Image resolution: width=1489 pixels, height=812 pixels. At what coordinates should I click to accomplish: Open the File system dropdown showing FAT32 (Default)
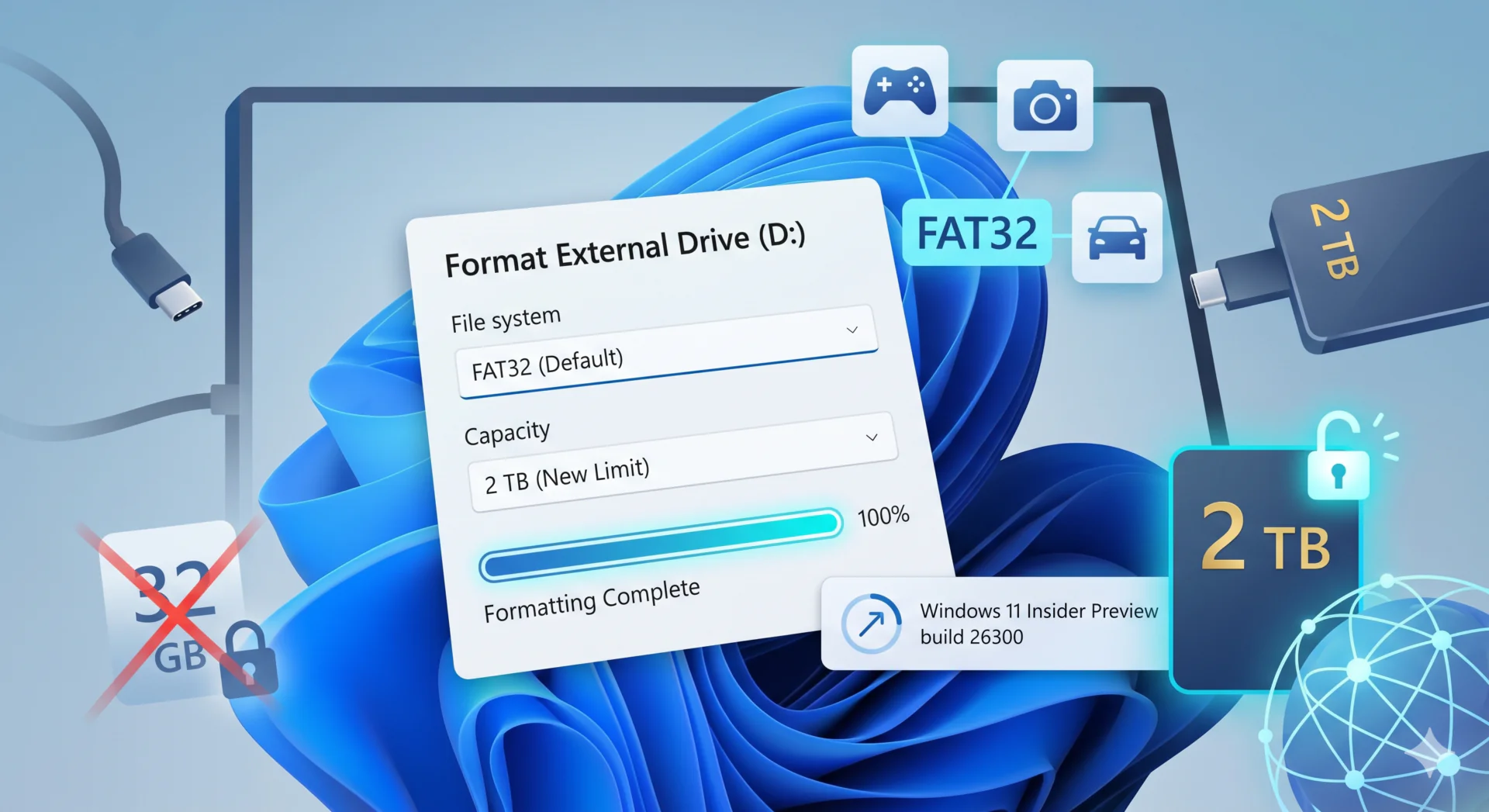pyautogui.click(x=667, y=351)
